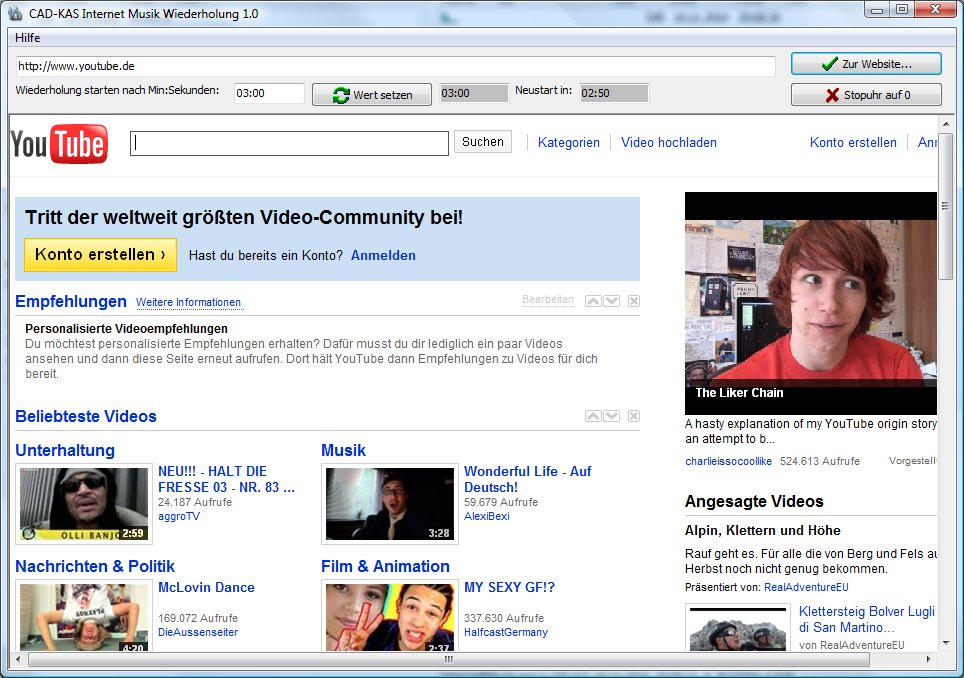This screenshot has height=678, width=964.
Task: Click the YouTube Suchen button
Action: [483, 142]
